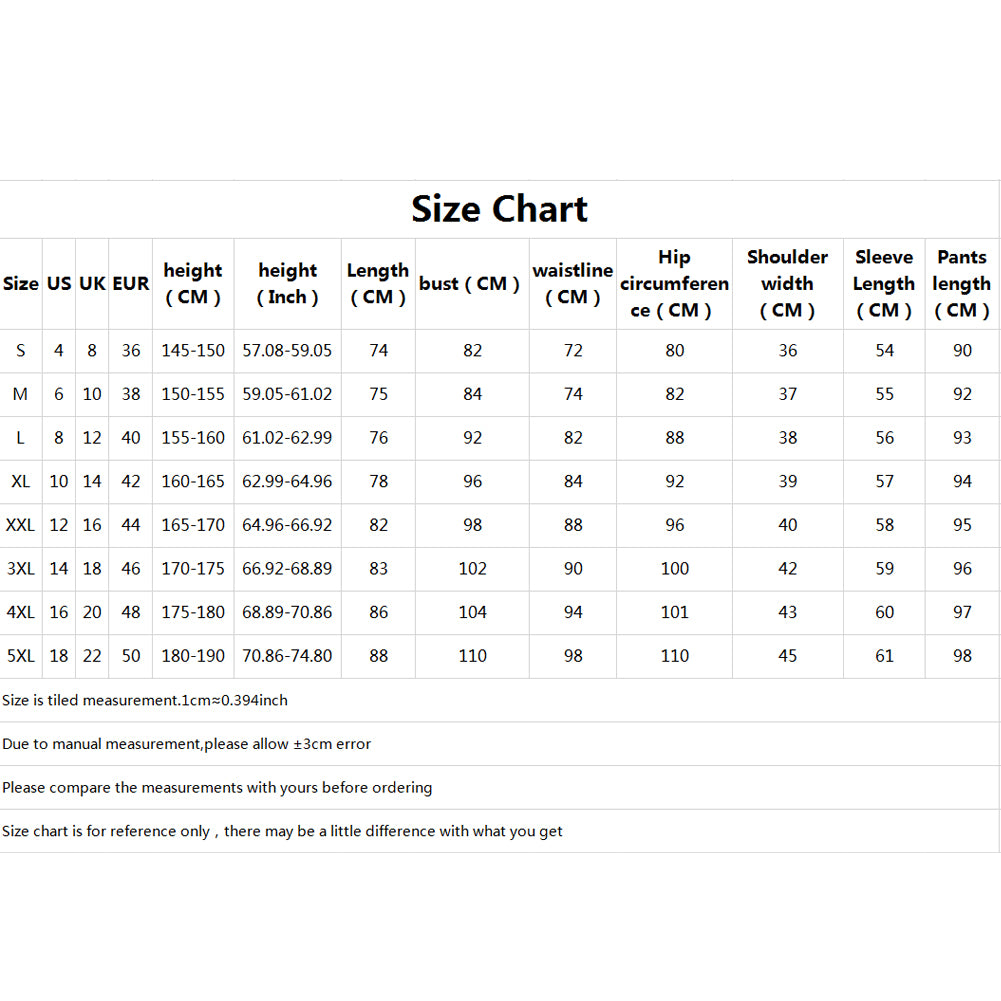This screenshot has height=1001, width=1001.
Task: Click the tiled measurement conversion note
Action: 145,700
